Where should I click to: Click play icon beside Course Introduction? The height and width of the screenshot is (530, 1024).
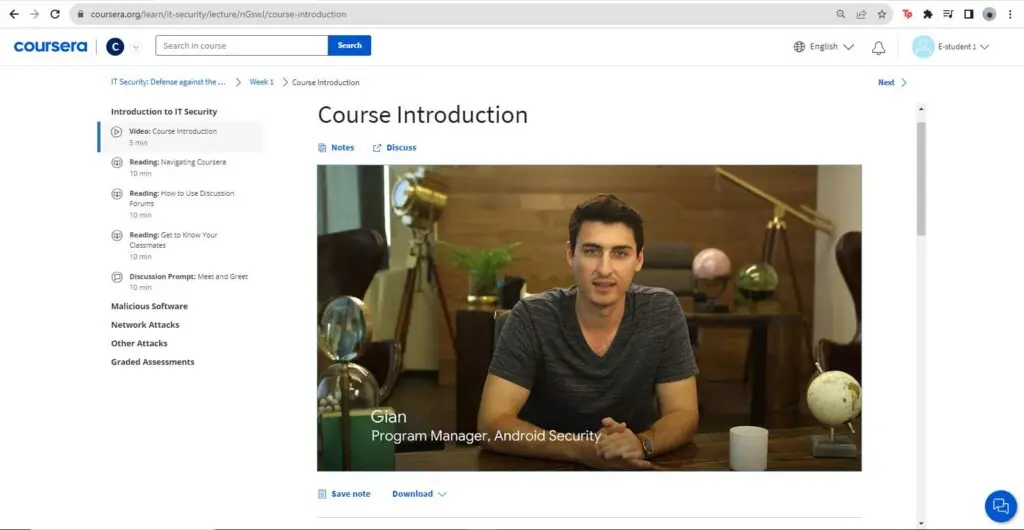pyautogui.click(x=116, y=132)
